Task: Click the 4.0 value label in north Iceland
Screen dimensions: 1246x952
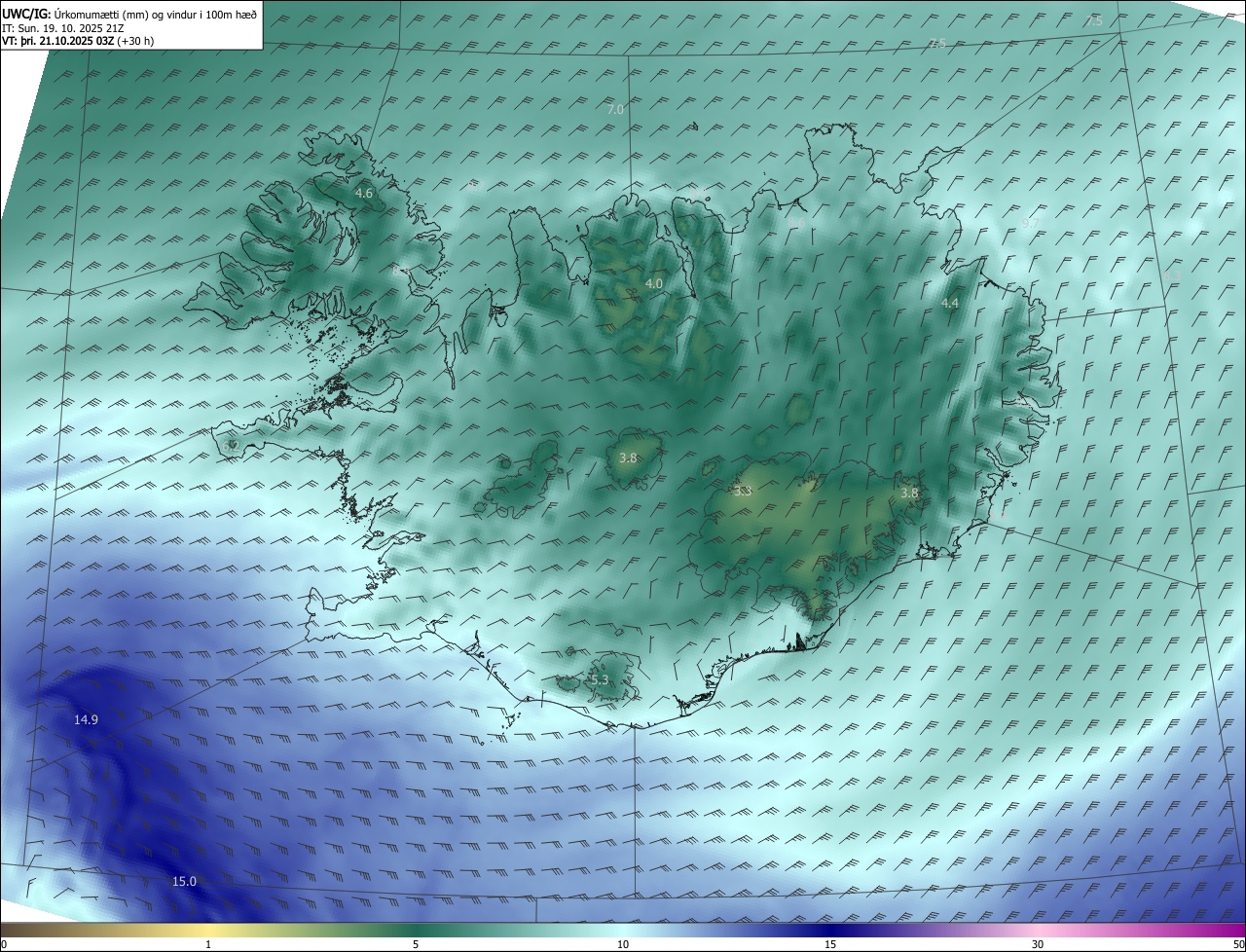Action: coord(654,283)
